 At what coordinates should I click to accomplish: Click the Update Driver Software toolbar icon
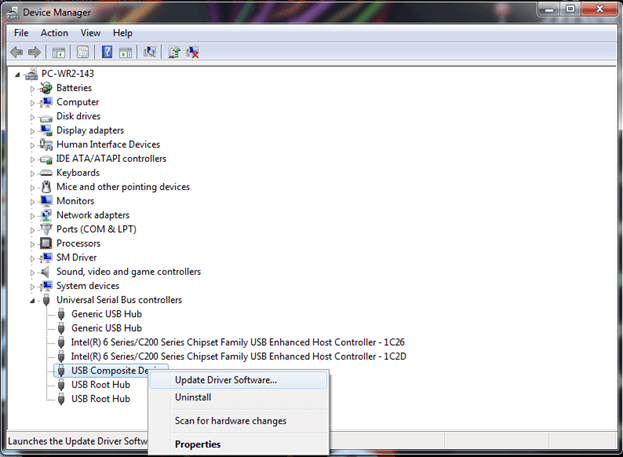[174, 52]
